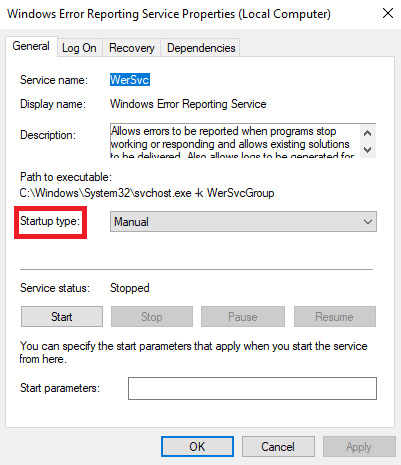
Task: Click the description scroll down arrow
Action: coord(368,150)
